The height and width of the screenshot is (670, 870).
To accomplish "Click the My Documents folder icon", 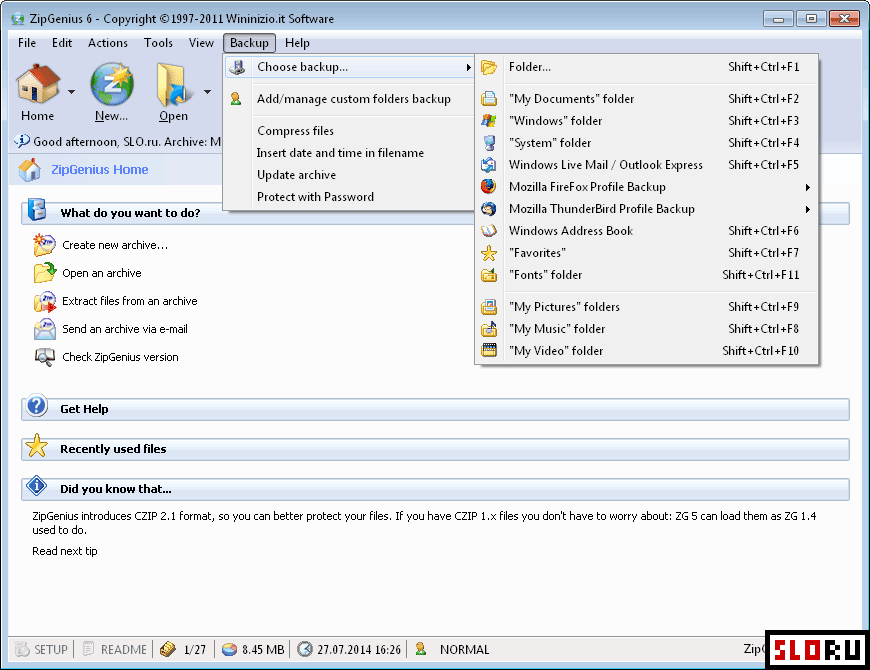I will (x=489, y=99).
